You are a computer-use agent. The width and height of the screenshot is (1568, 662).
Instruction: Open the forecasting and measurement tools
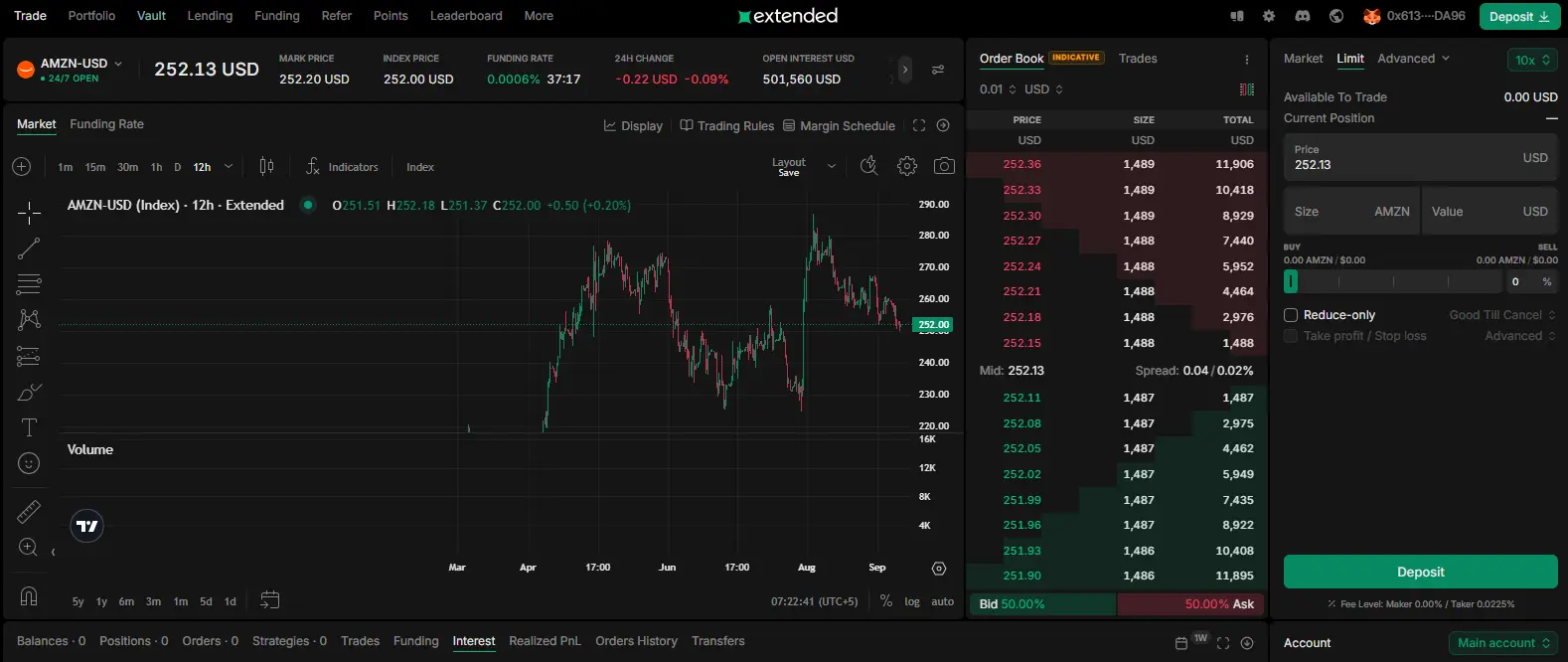click(x=29, y=356)
